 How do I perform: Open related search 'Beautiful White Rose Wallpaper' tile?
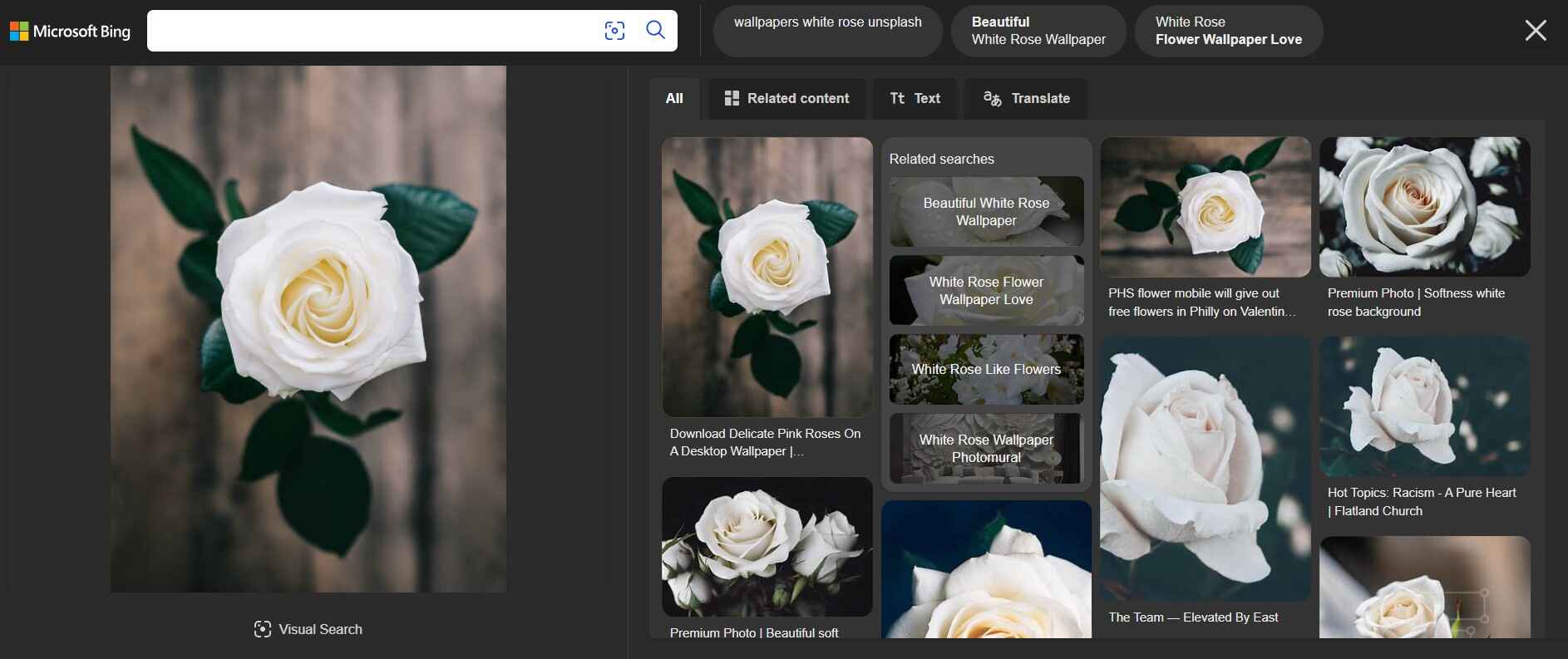point(986,211)
